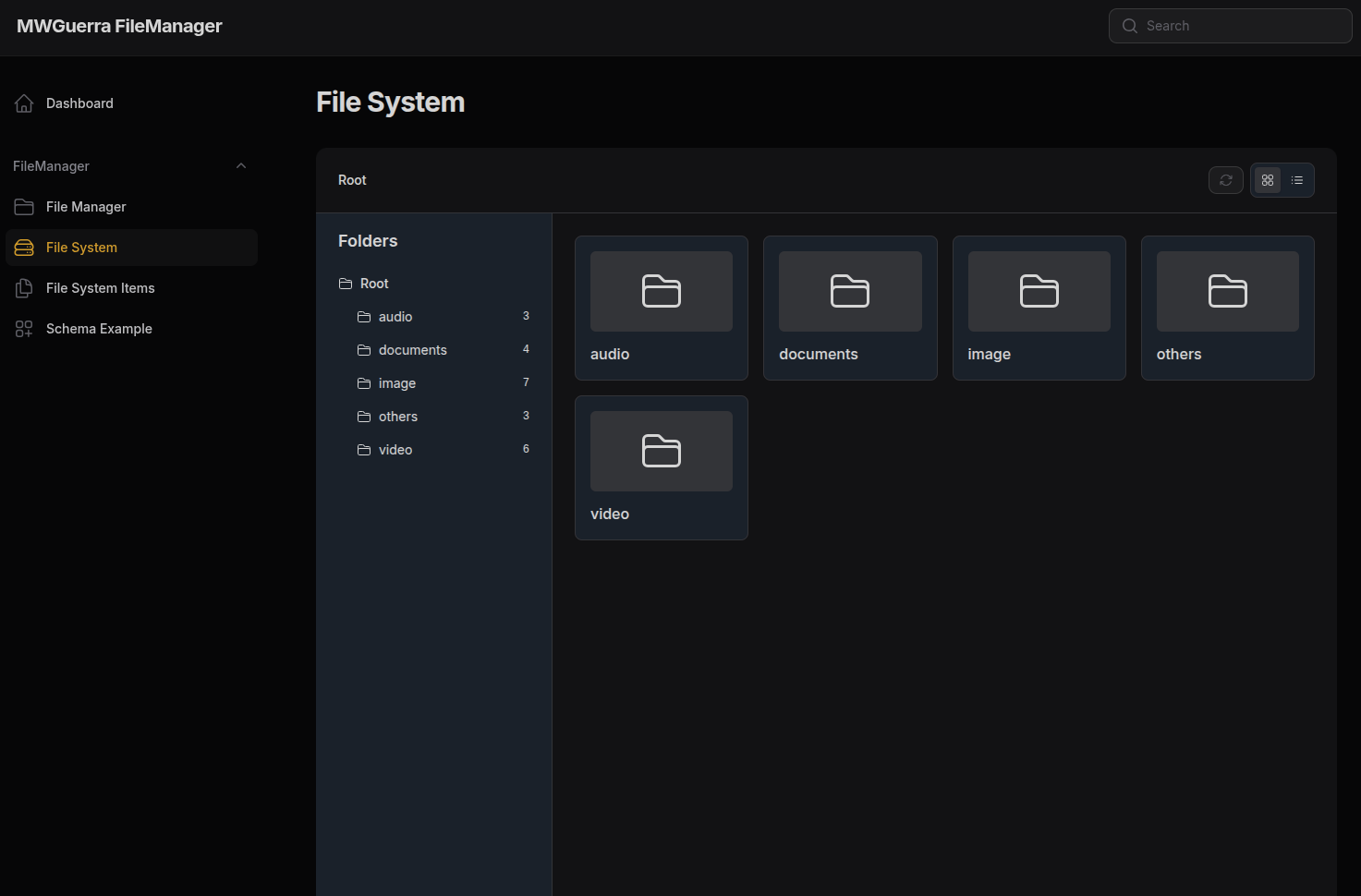
Task: Expand the documents folder in the tree
Action: (x=413, y=350)
